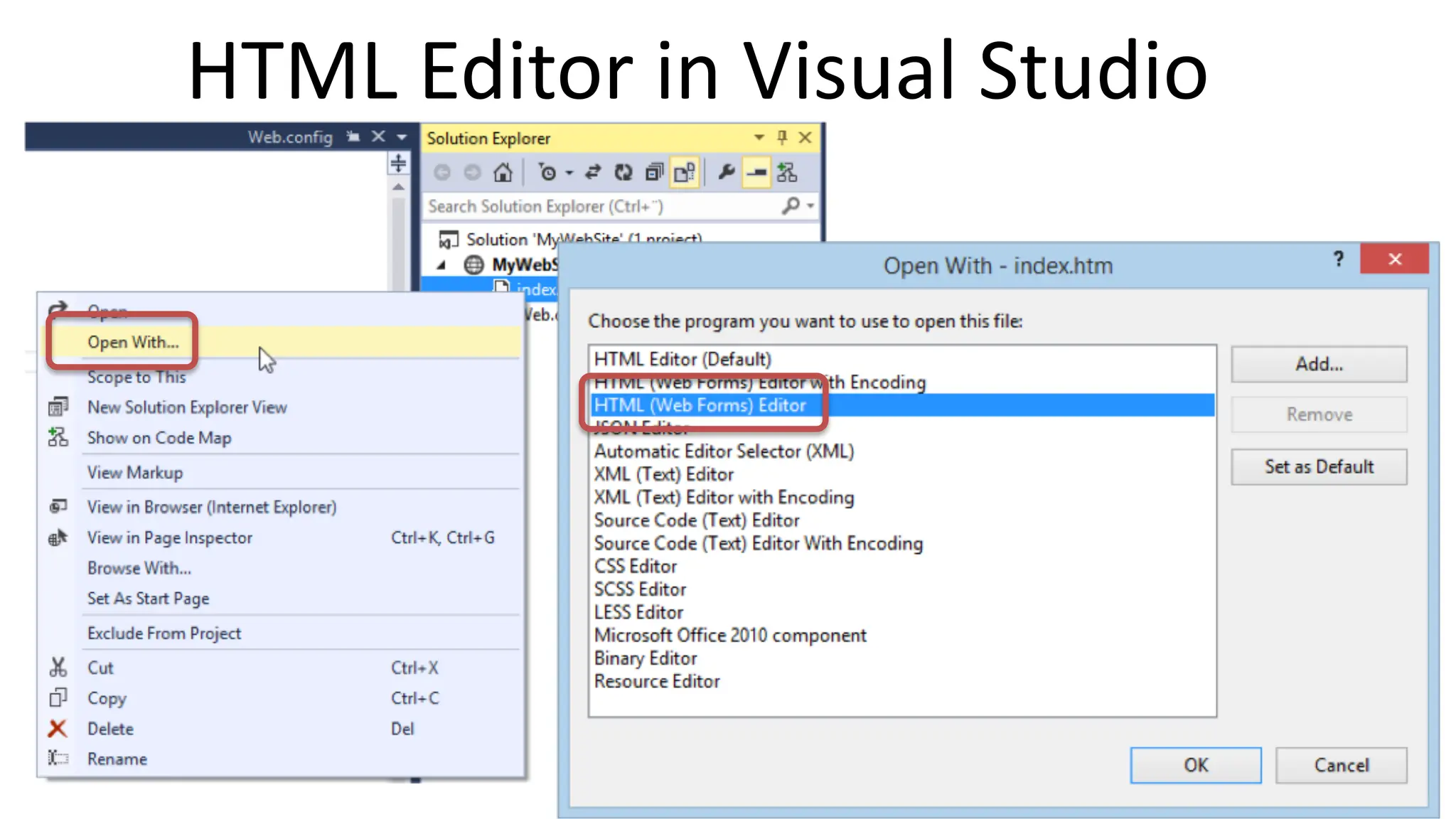Viewport: 1456px width, 819px height.
Task: Click the View in Browser icon
Action: point(58,506)
